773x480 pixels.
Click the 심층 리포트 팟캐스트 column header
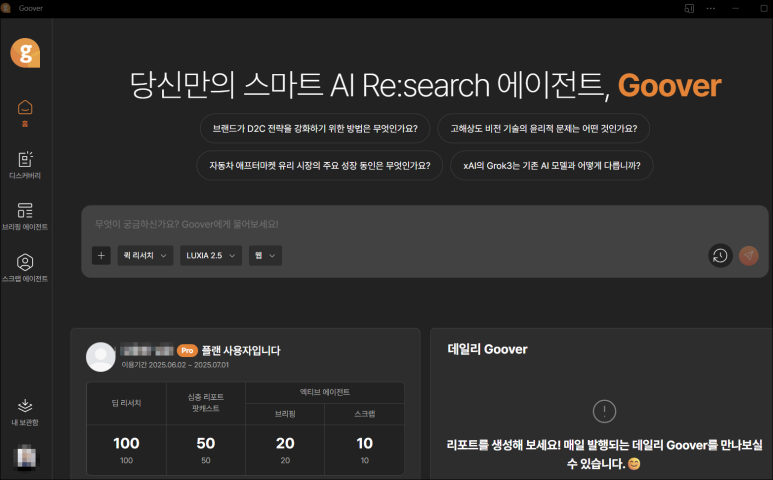click(x=206, y=403)
